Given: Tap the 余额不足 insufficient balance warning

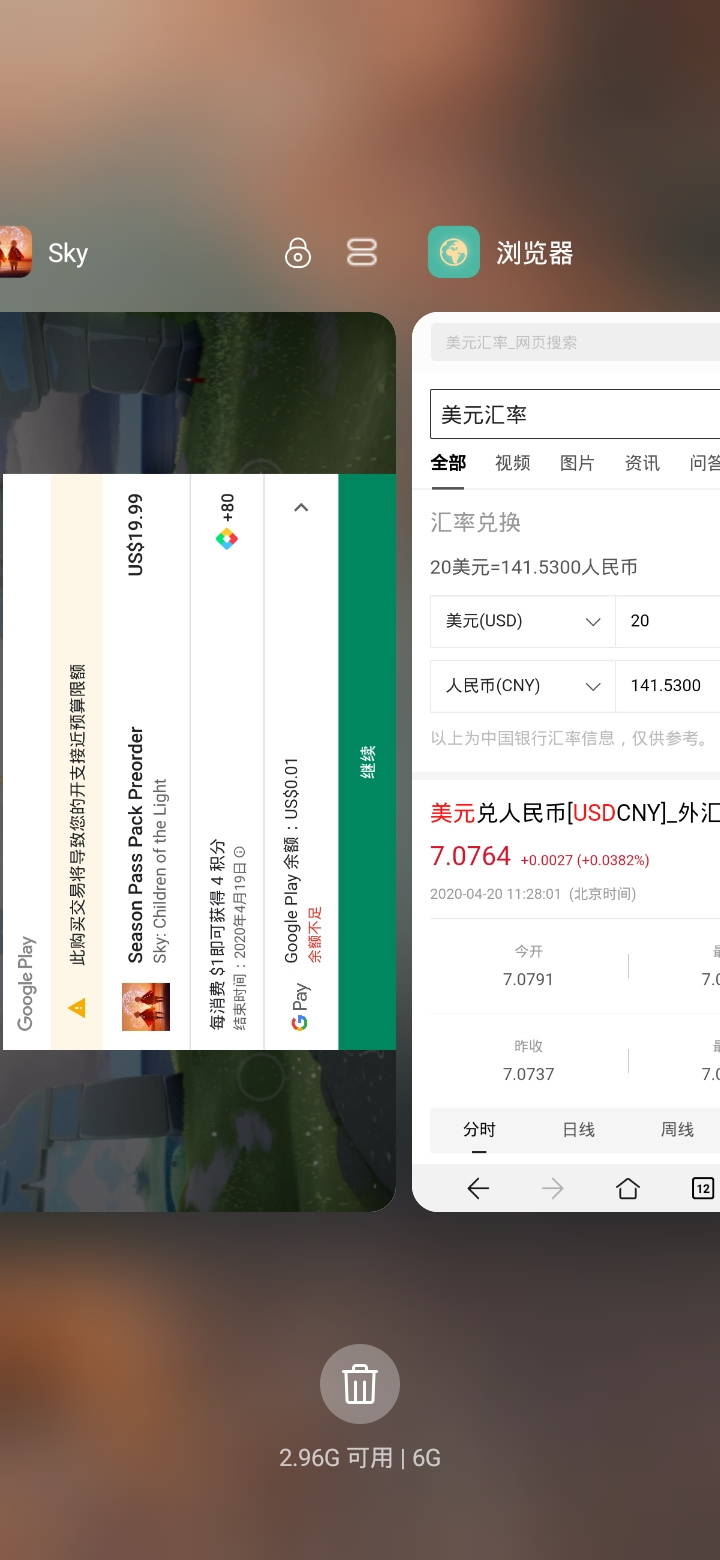Looking at the screenshot, I should [x=315, y=934].
